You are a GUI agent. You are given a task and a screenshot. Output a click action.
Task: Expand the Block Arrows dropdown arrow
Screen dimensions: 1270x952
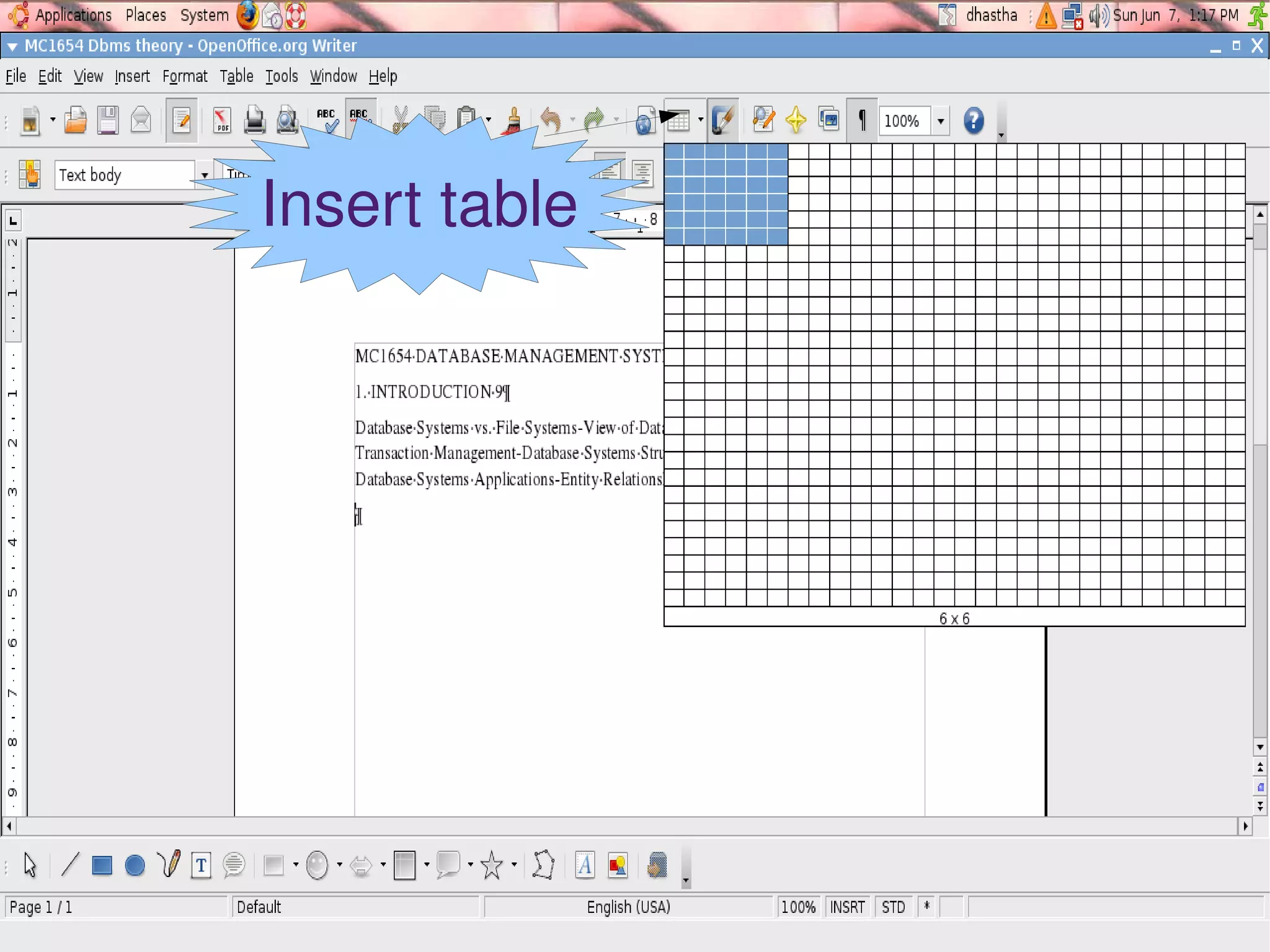[x=383, y=865]
